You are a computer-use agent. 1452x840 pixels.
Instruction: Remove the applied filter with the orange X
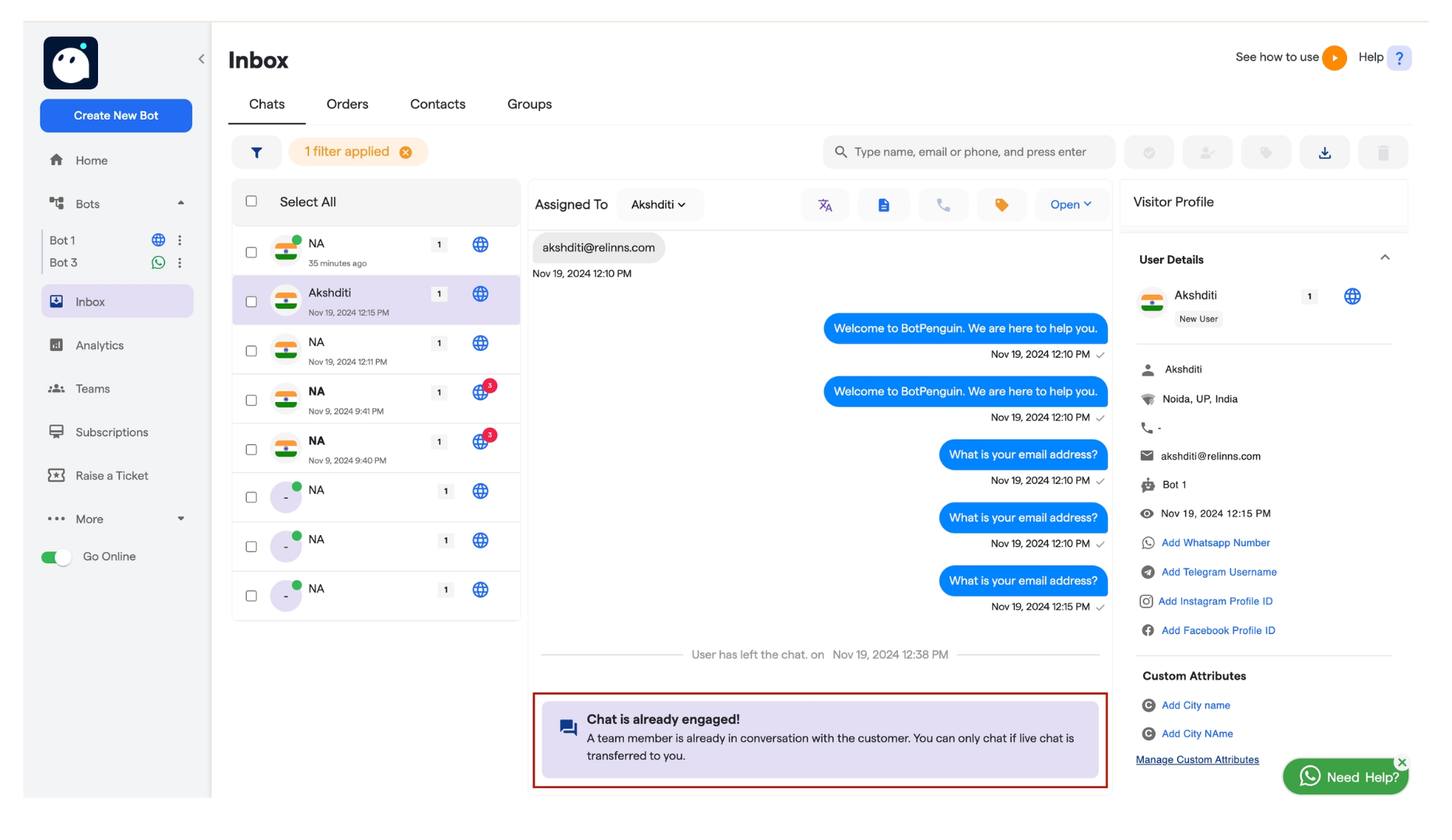point(405,152)
